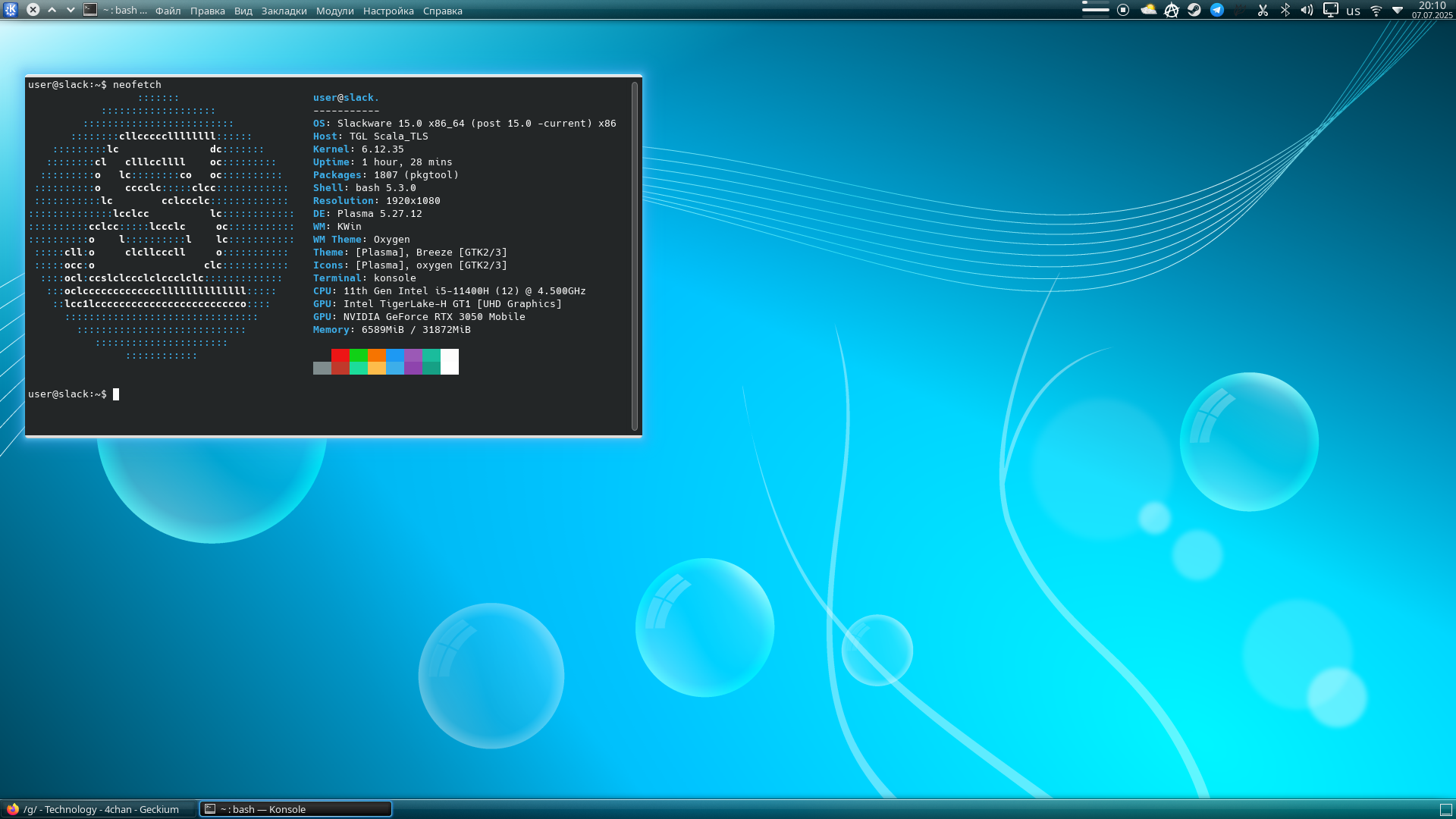
Task: Open Telegram from the system tray
Action: click(x=1217, y=10)
